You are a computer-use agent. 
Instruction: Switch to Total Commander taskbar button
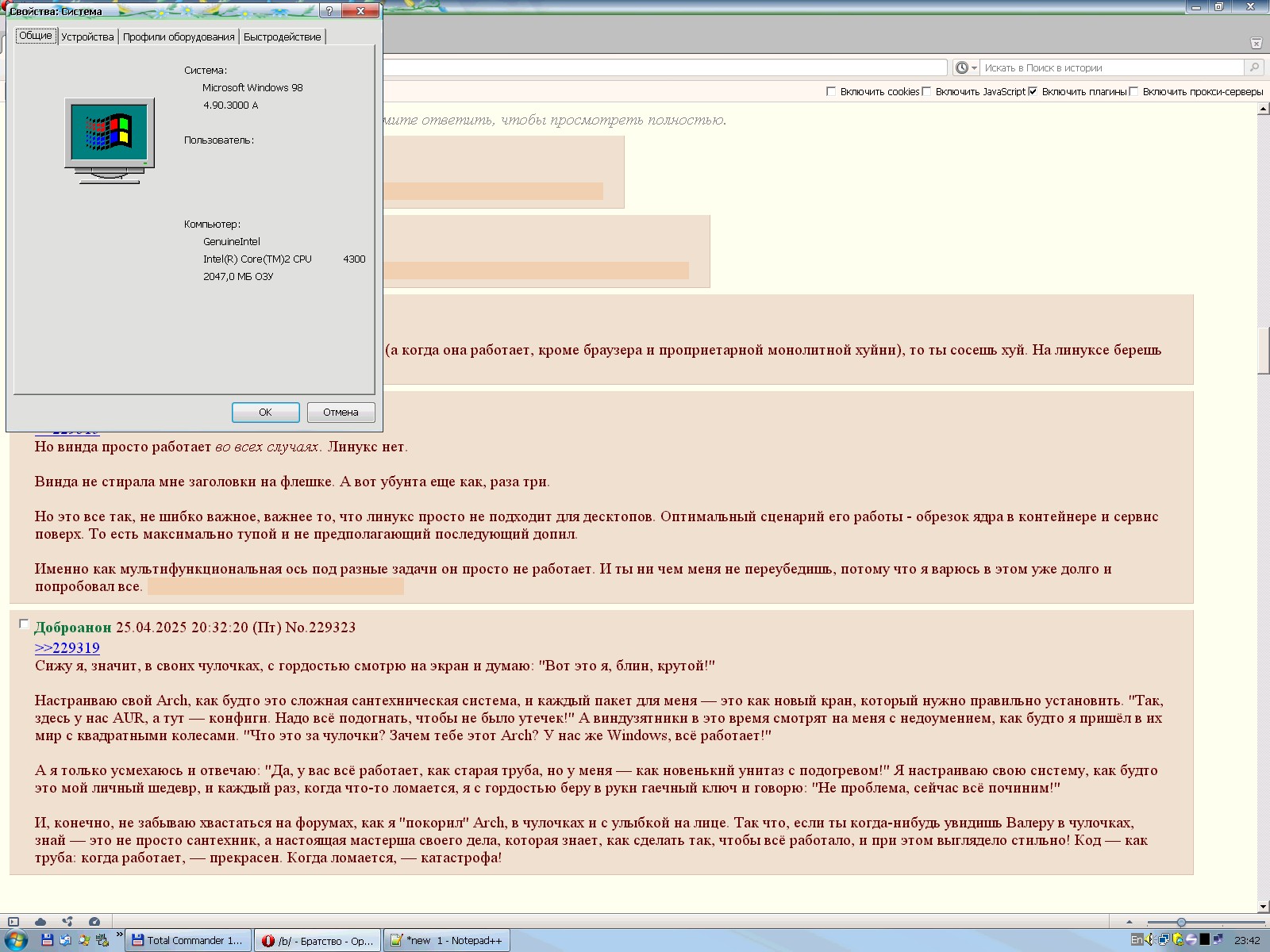(189, 940)
